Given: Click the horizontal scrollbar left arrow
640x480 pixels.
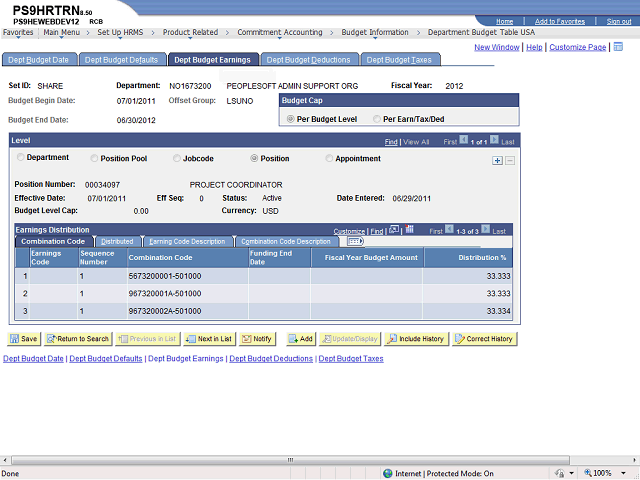Looking at the screenshot, I should [4, 460].
